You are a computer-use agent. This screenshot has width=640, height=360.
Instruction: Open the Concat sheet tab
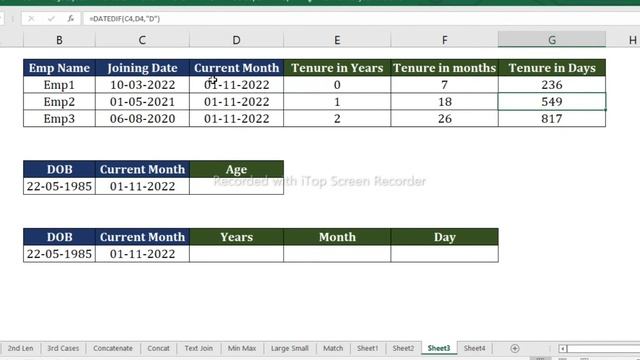coord(158,348)
